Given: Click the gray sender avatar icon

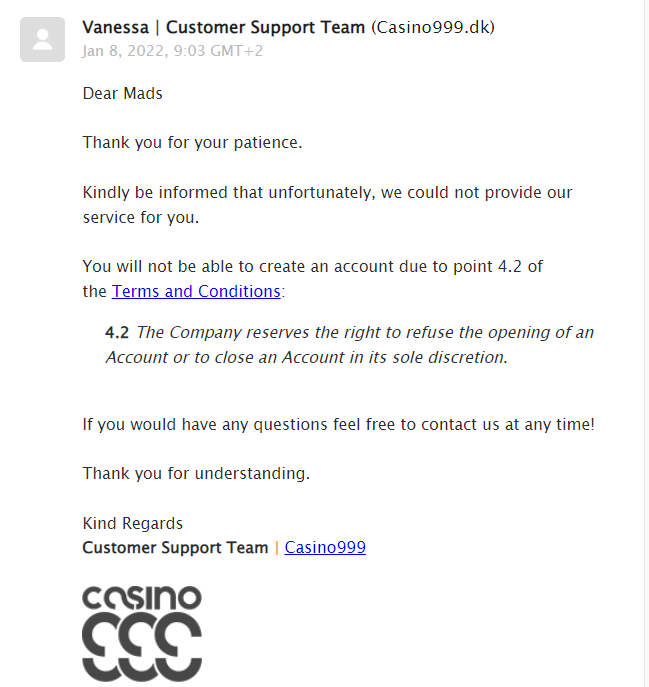Looking at the screenshot, I should [x=43, y=39].
